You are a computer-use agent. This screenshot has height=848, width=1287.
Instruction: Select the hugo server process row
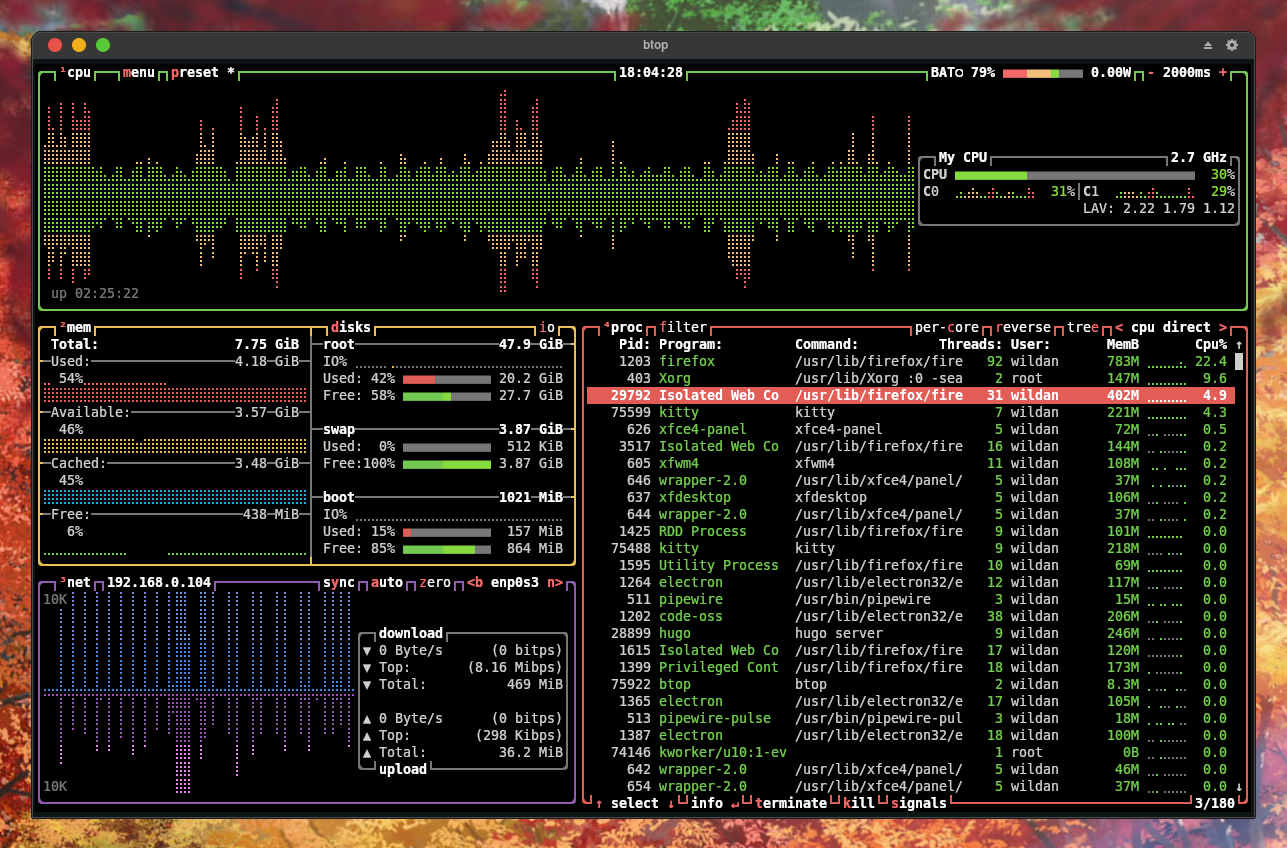click(x=911, y=633)
